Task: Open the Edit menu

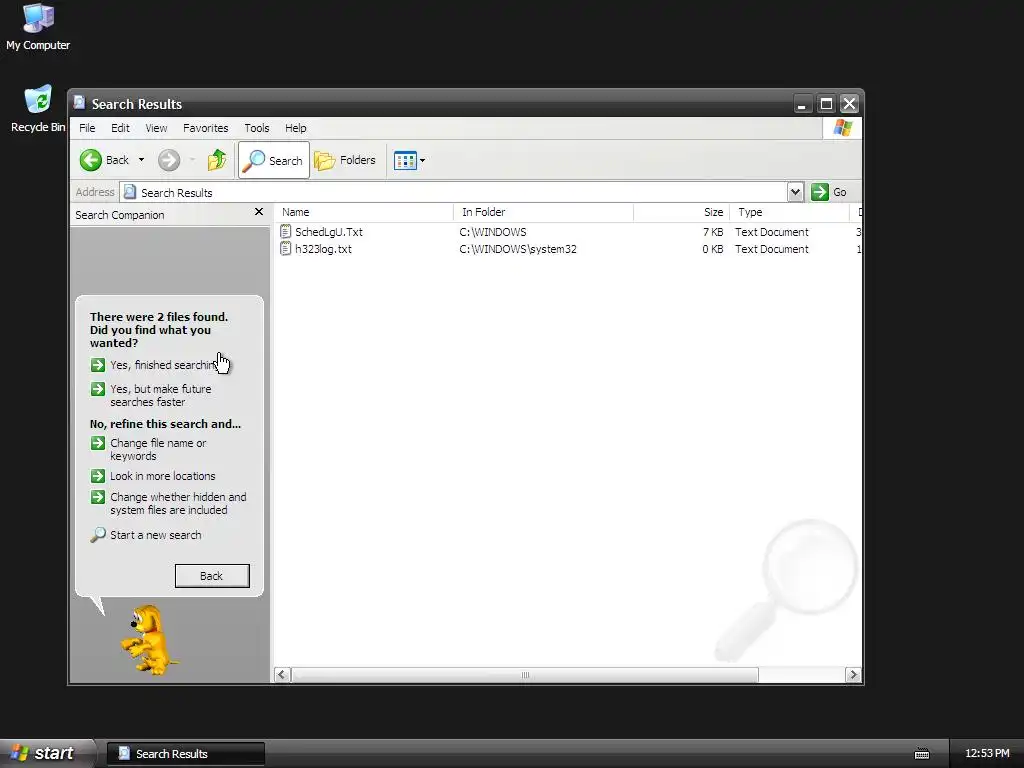Action: coord(120,128)
